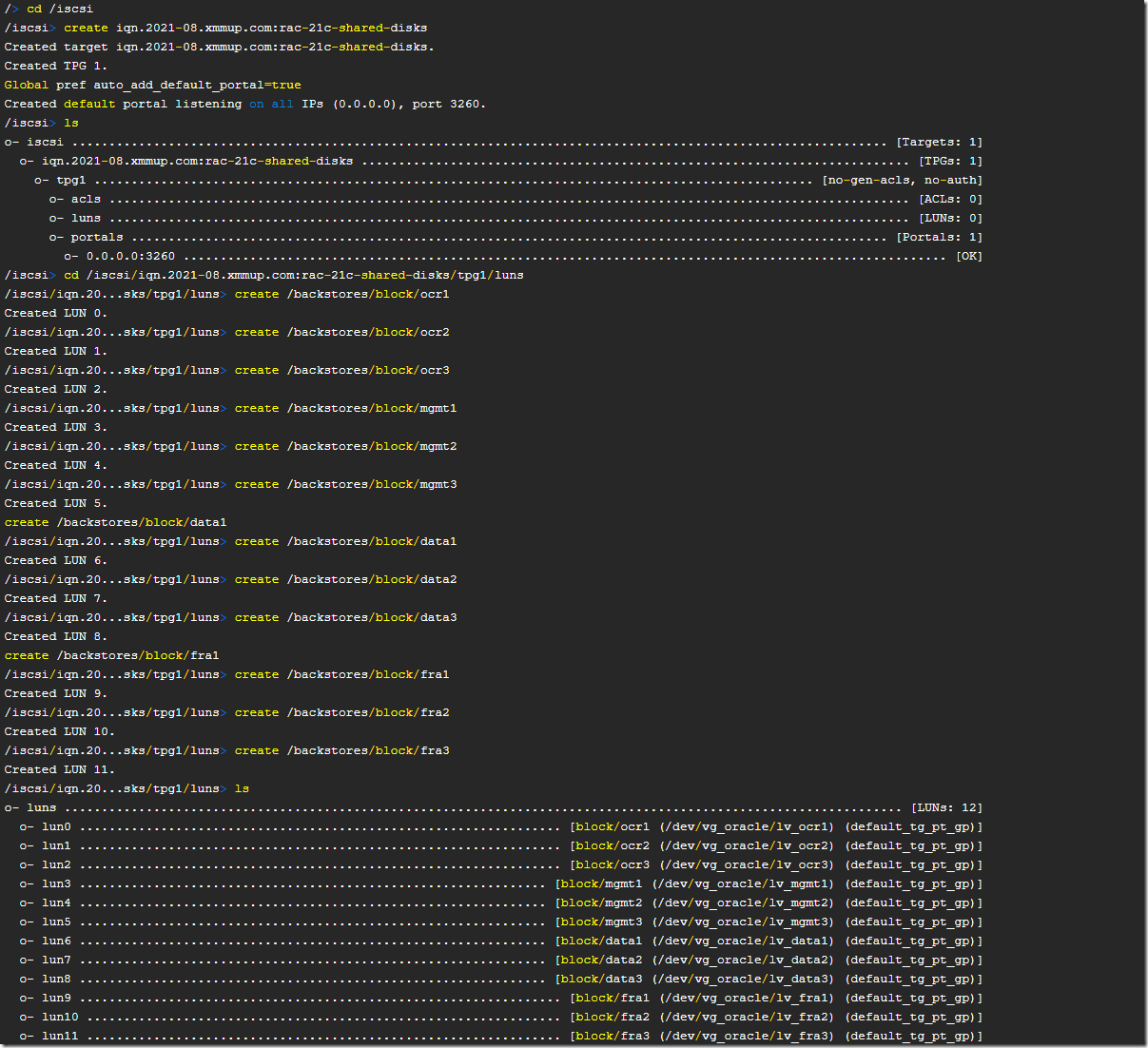Click 'Created LUN 11.' output
Viewport: 1148px width, 1048px height.
pos(59,769)
